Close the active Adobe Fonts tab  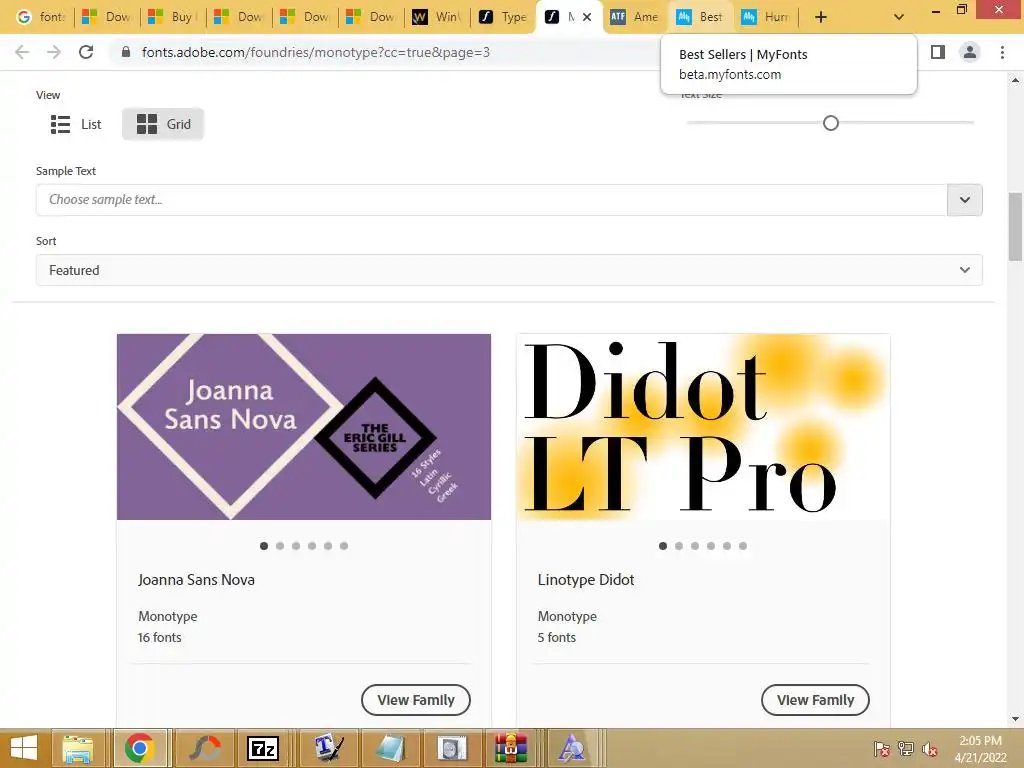click(x=586, y=17)
